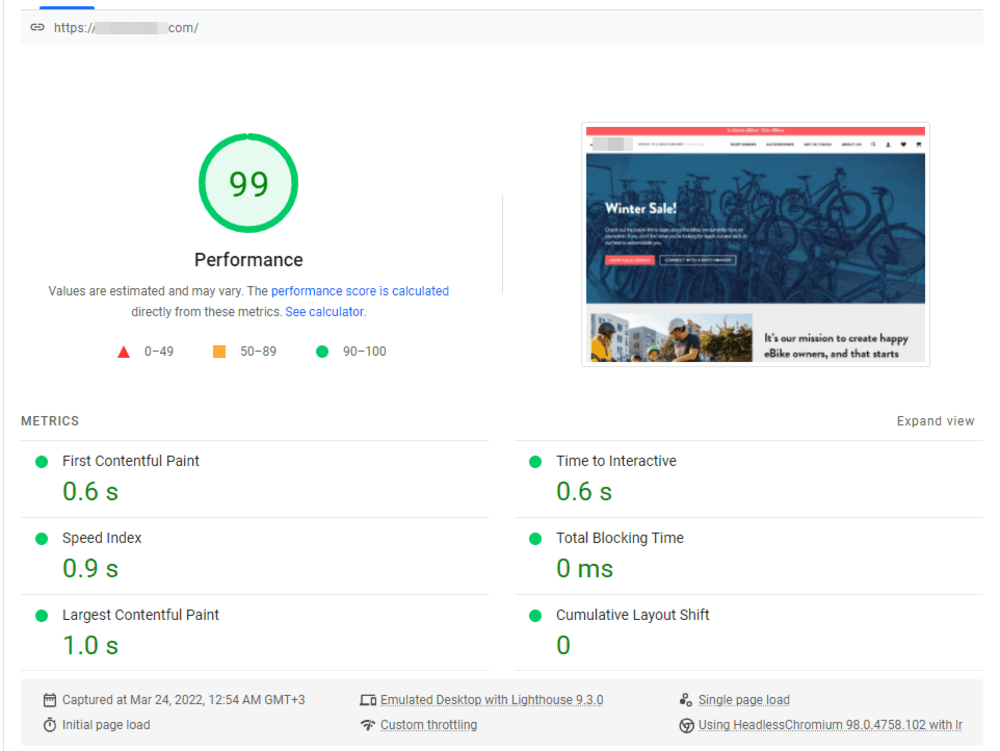
Task: Click the device icon before Emulated Desktop
Action: point(368,700)
